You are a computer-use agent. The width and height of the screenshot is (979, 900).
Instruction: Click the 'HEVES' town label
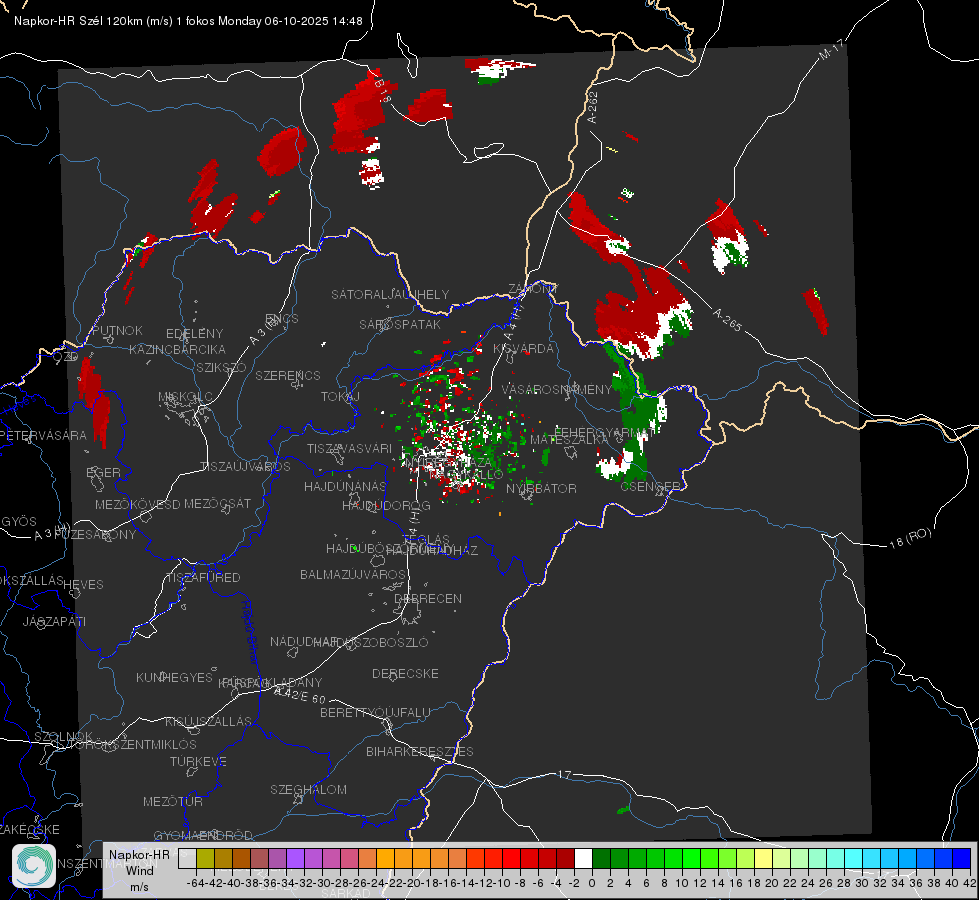pos(83,585)
